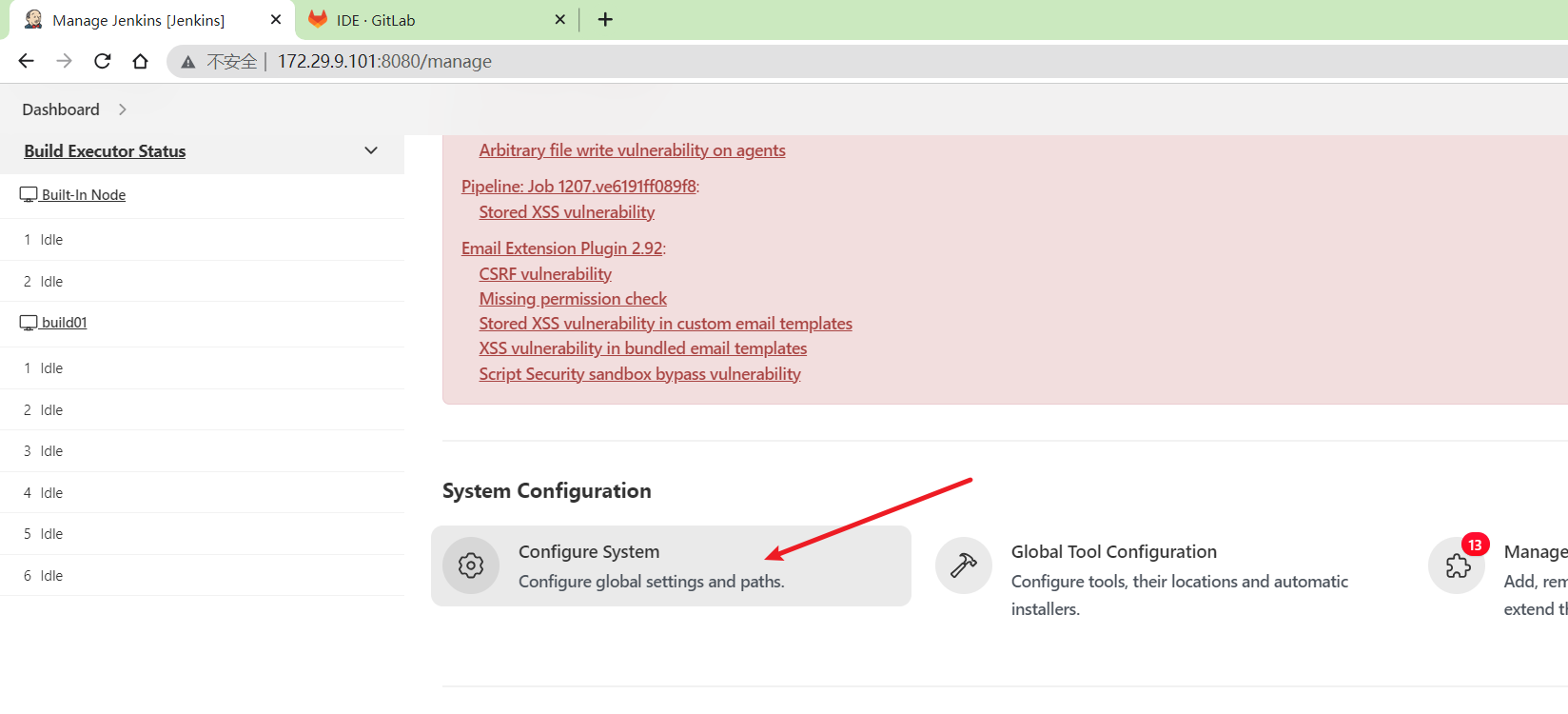This screenshot has width=1568, height=714.
Task: Click build01 executor 4 Idle row
Action: click(202, 493)
